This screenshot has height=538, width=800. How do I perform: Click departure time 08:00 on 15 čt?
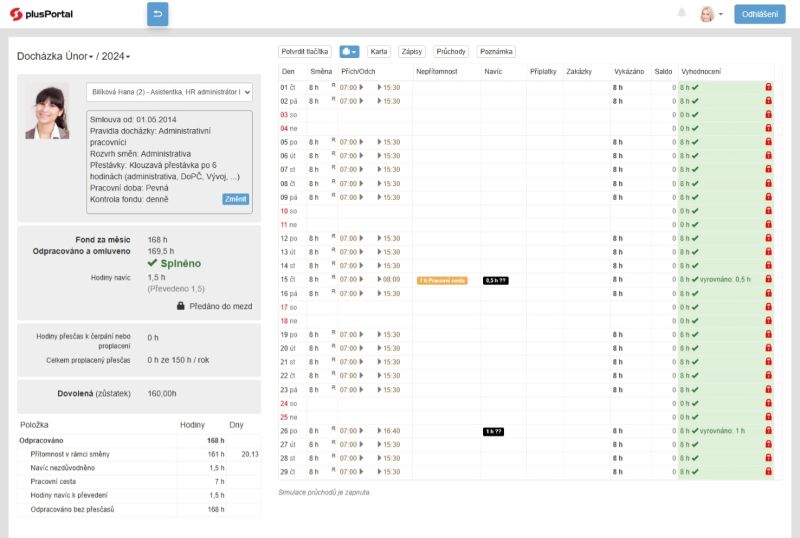392,279
